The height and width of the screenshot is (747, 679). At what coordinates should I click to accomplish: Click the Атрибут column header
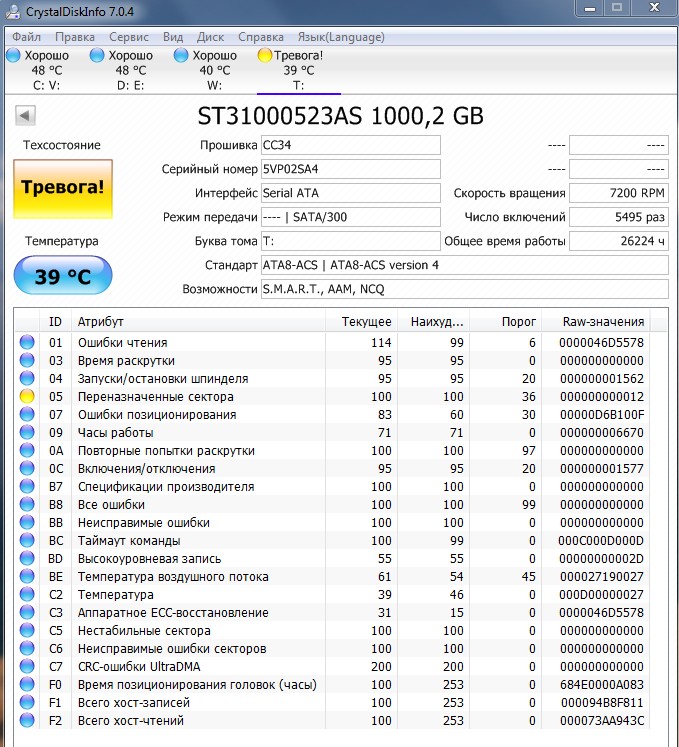tap(198, 322)
